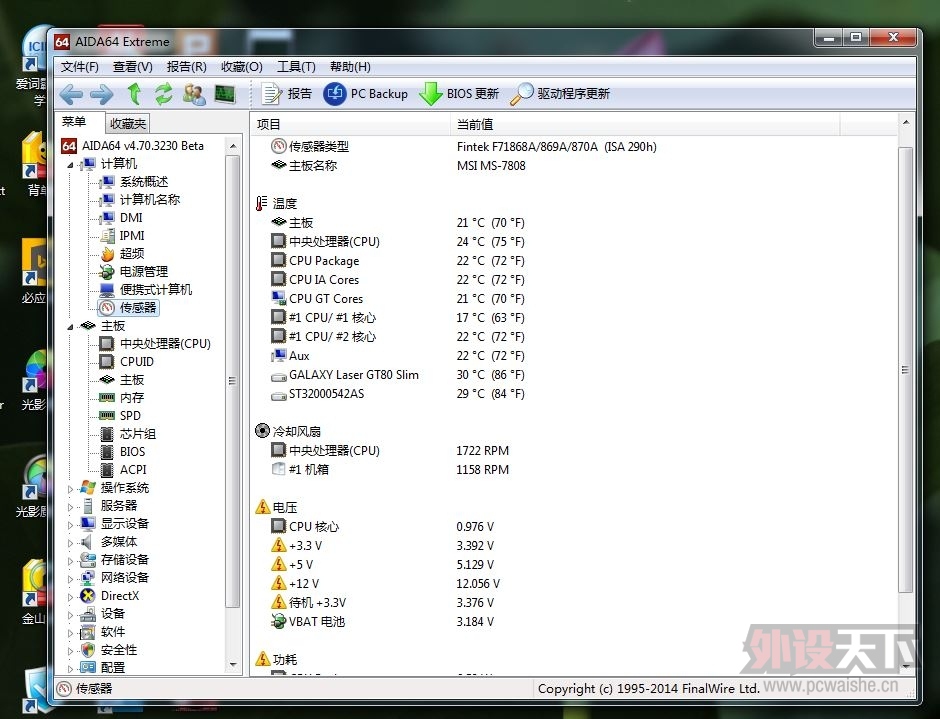Click the CPU Package temperature row
The height and width of the screenshot is (719, 940).
(574, 261)
